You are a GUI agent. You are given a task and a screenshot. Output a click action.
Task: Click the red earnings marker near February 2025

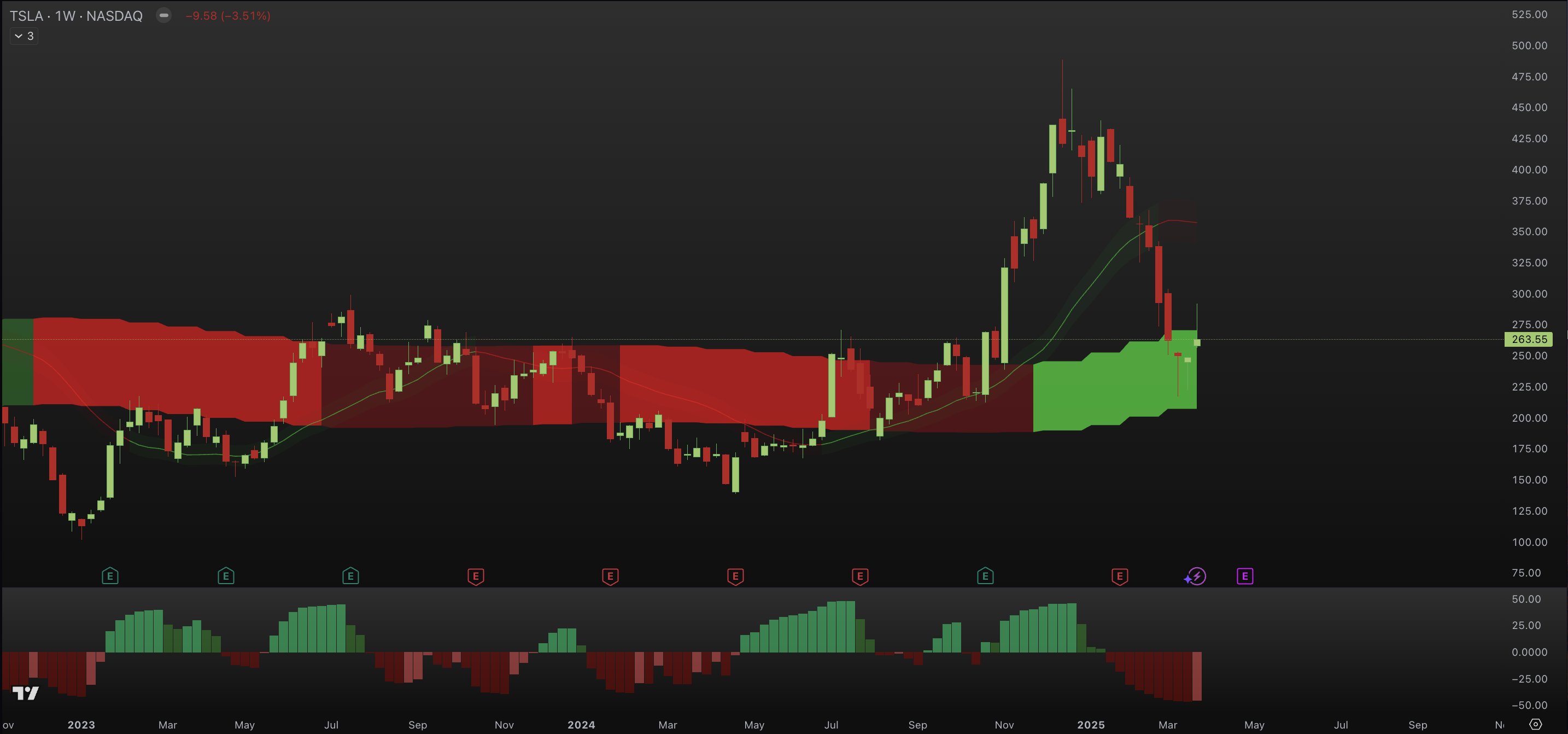[x=1119, y=575]
